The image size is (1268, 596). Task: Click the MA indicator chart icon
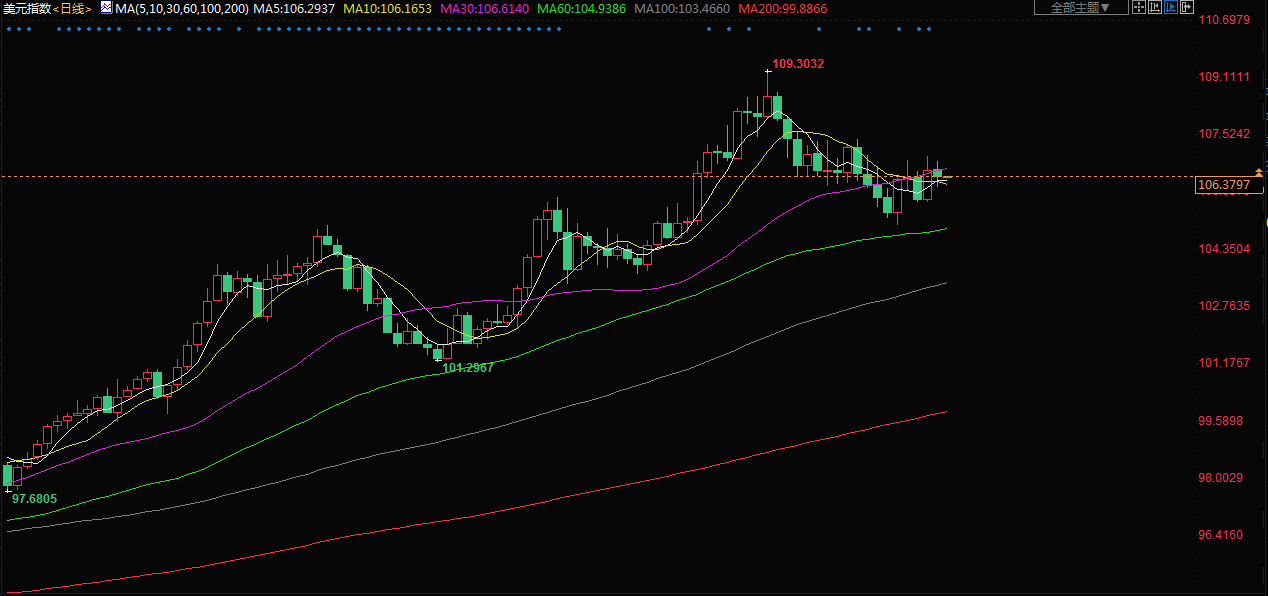coord(106,7)
